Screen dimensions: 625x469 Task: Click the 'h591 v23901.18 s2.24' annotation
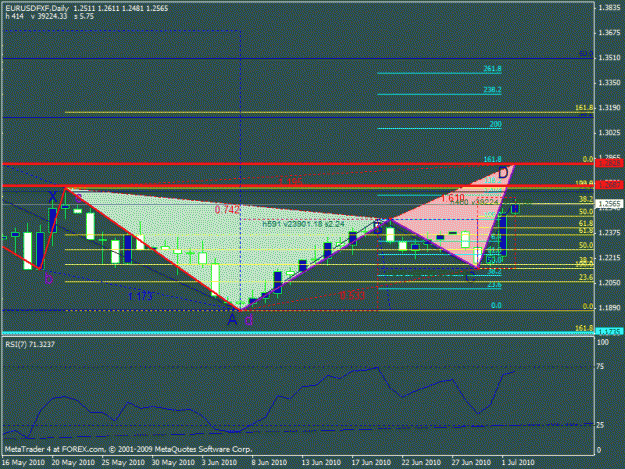point(303,224)
